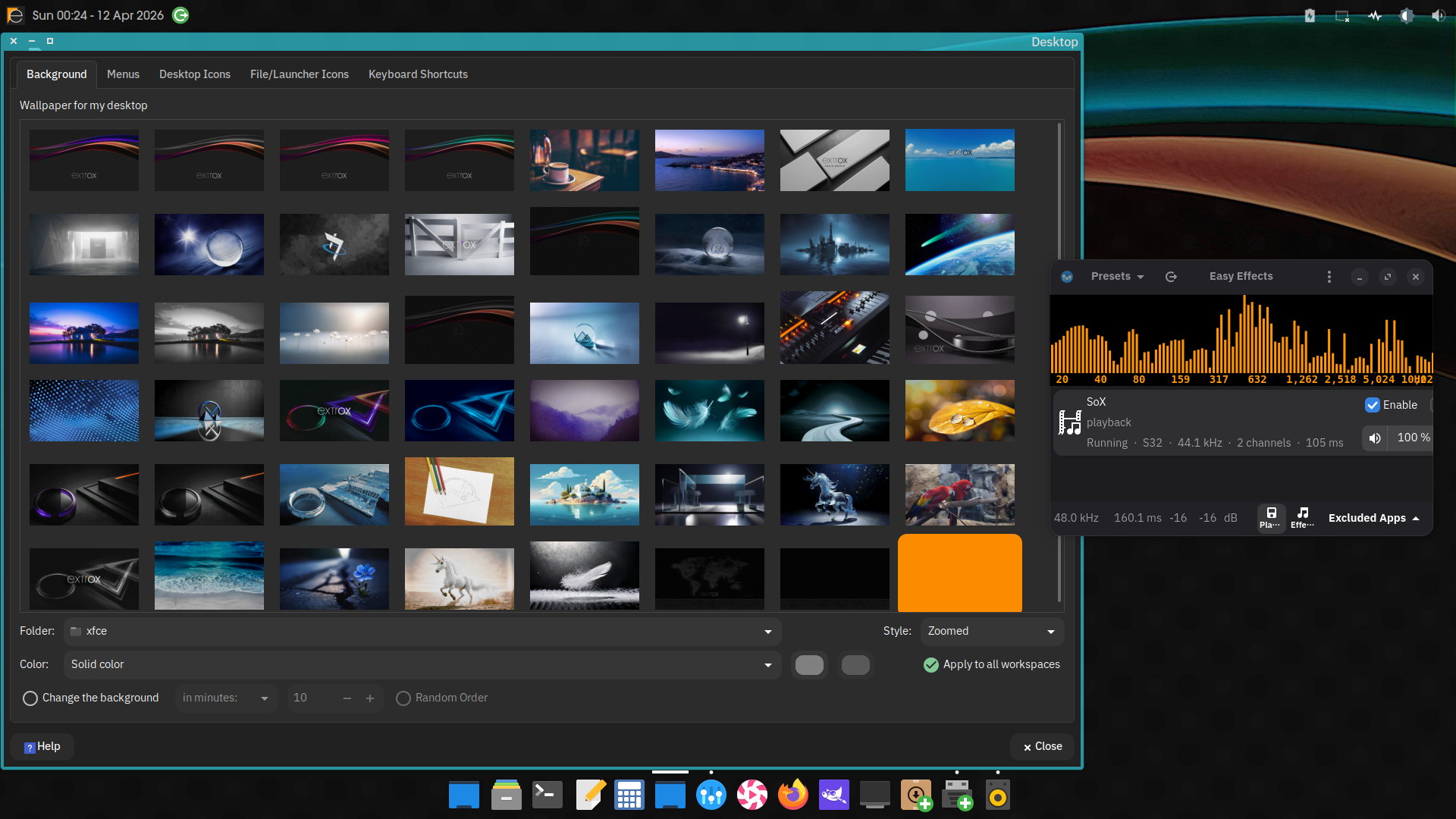Click the system tray volume speaker icon
The height and width of the screenshot is (819, 1456).
(1438, 16)
